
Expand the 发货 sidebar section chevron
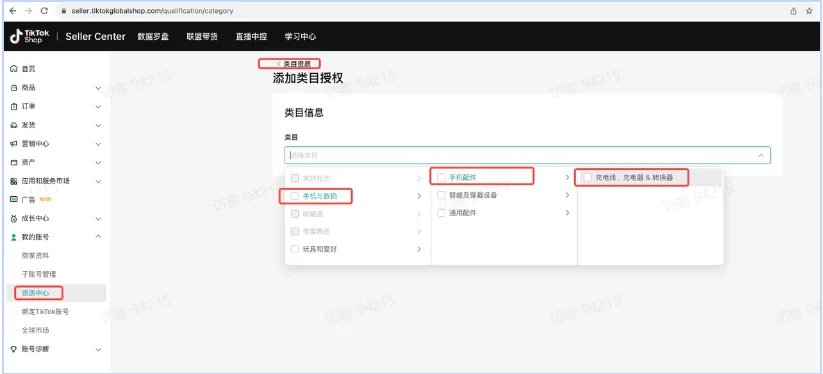point(98,125)
